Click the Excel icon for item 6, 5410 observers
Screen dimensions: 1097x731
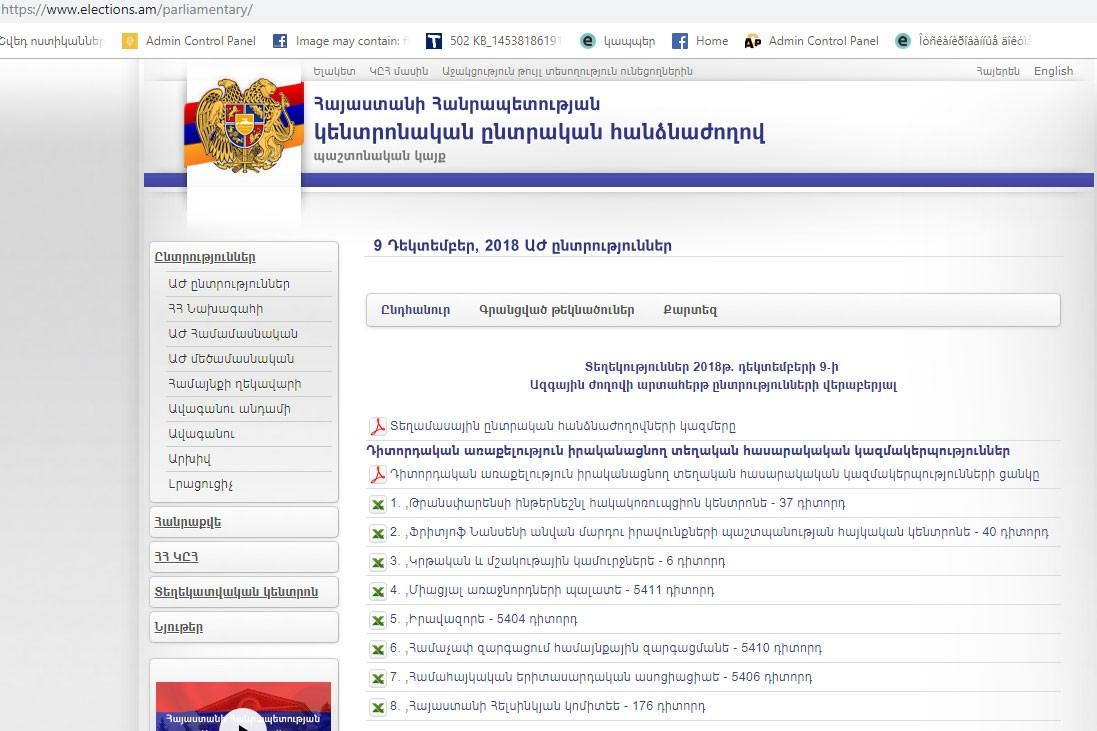tap(378, 649)
